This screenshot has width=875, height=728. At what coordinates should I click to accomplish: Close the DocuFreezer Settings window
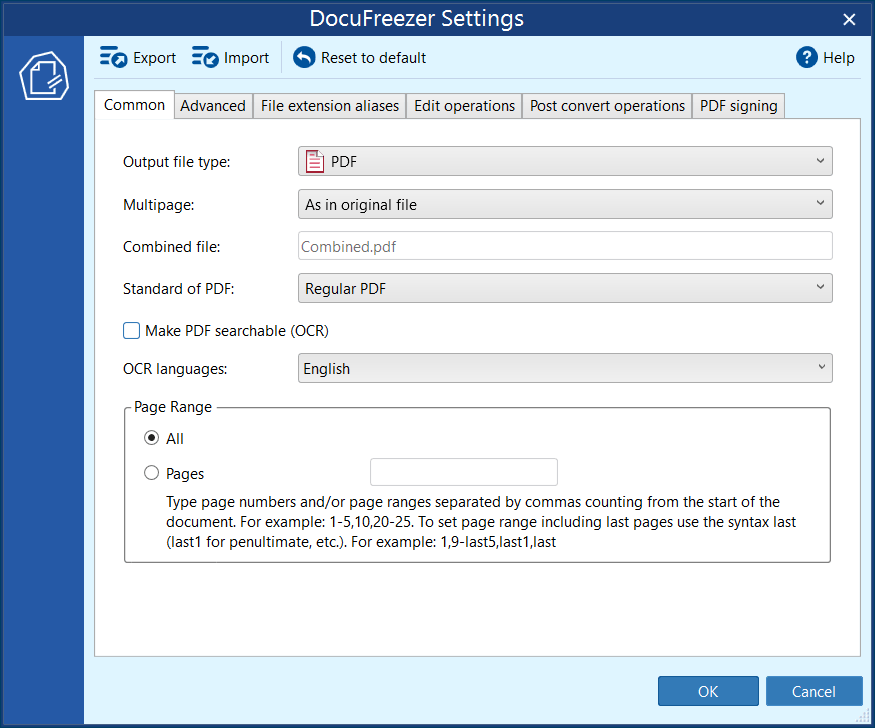849,20
